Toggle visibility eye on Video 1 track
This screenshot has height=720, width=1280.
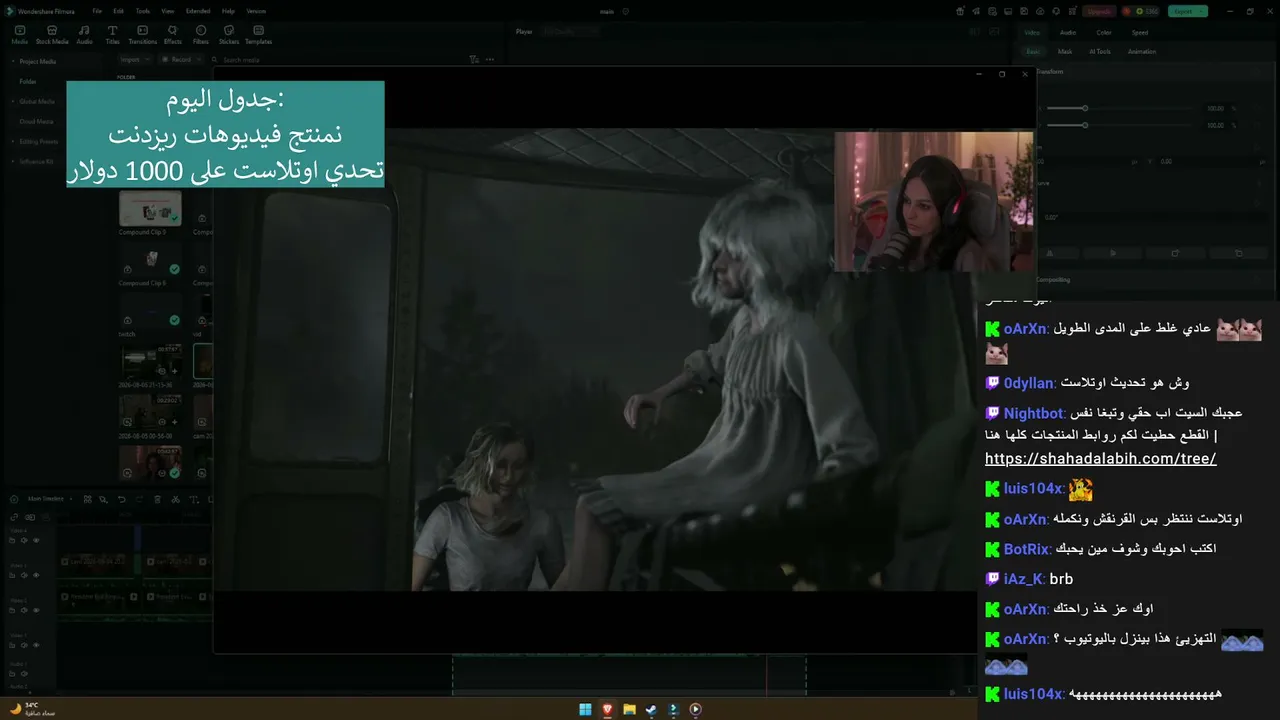point(36,644)
